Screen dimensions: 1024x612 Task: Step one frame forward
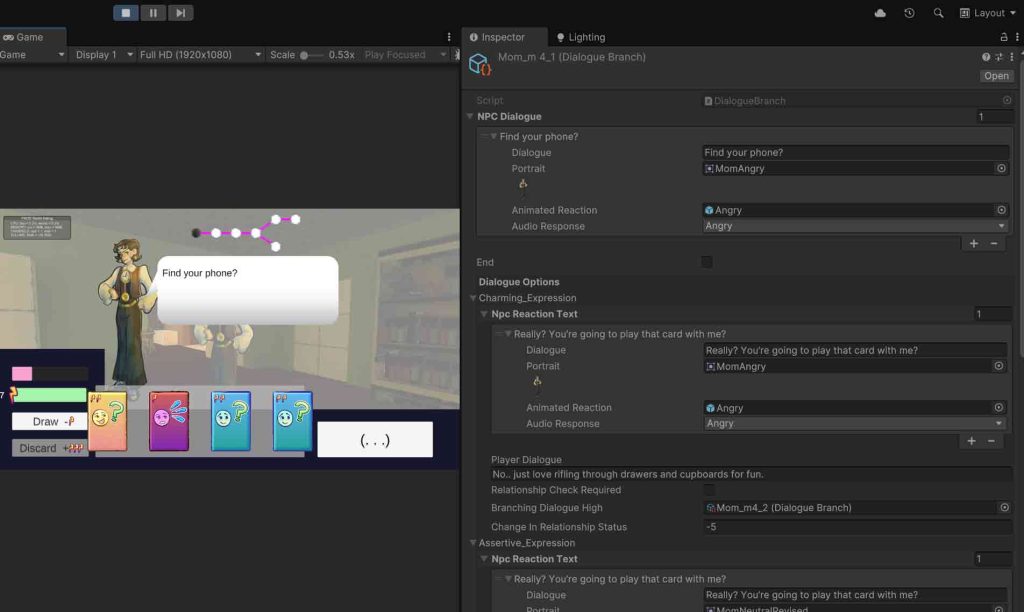pyautogui.click(x=180, y=12)
